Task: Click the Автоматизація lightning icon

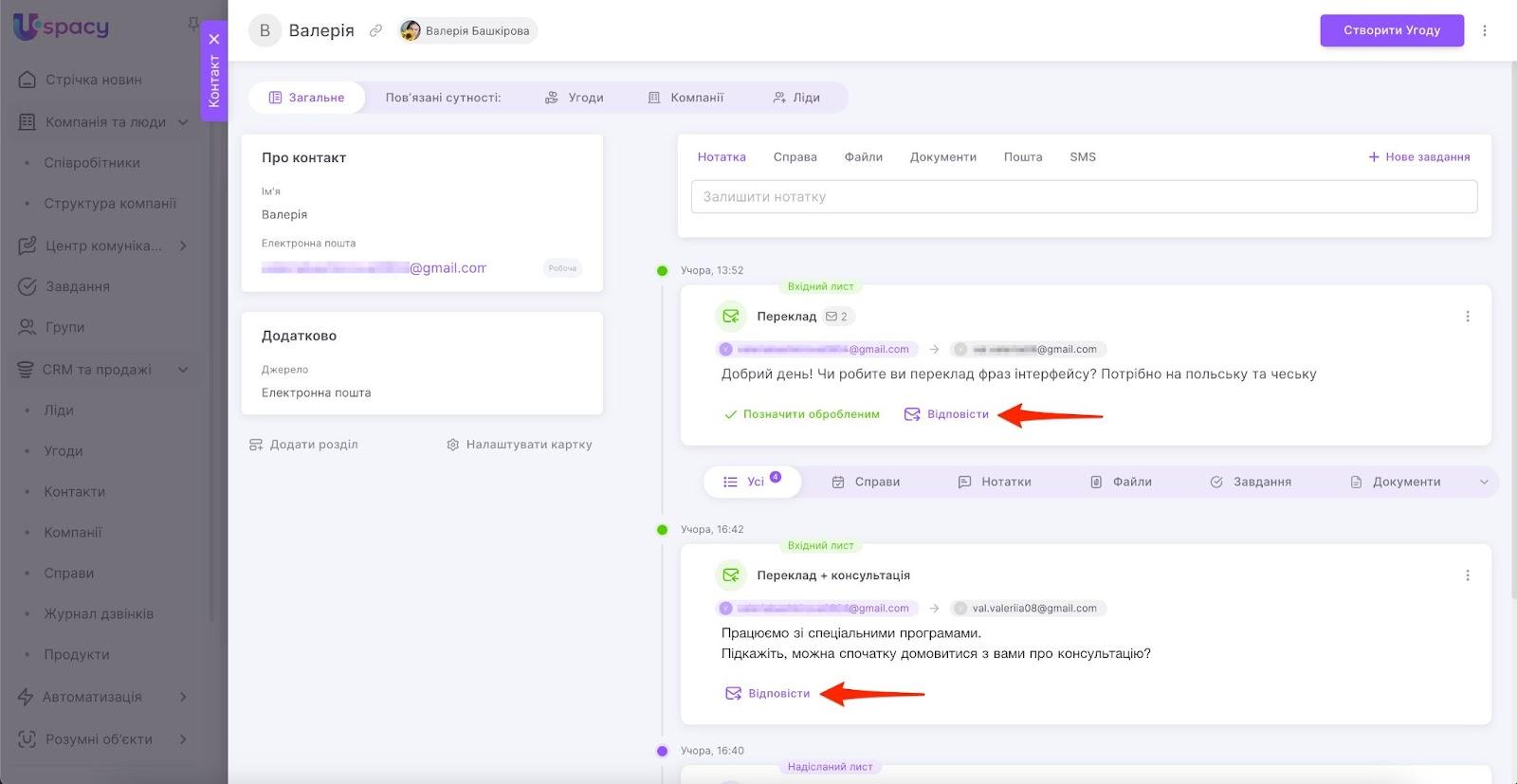Action: point(26,697)
